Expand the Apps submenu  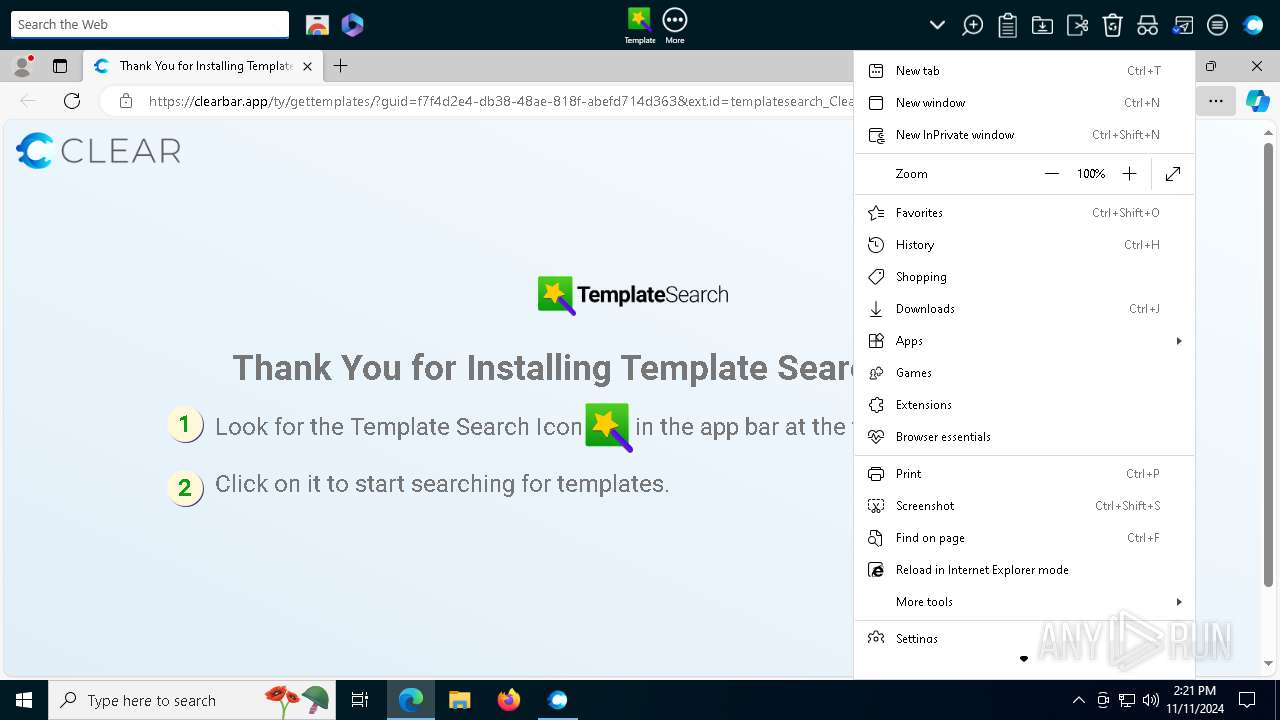click(x=1024, y=341)
